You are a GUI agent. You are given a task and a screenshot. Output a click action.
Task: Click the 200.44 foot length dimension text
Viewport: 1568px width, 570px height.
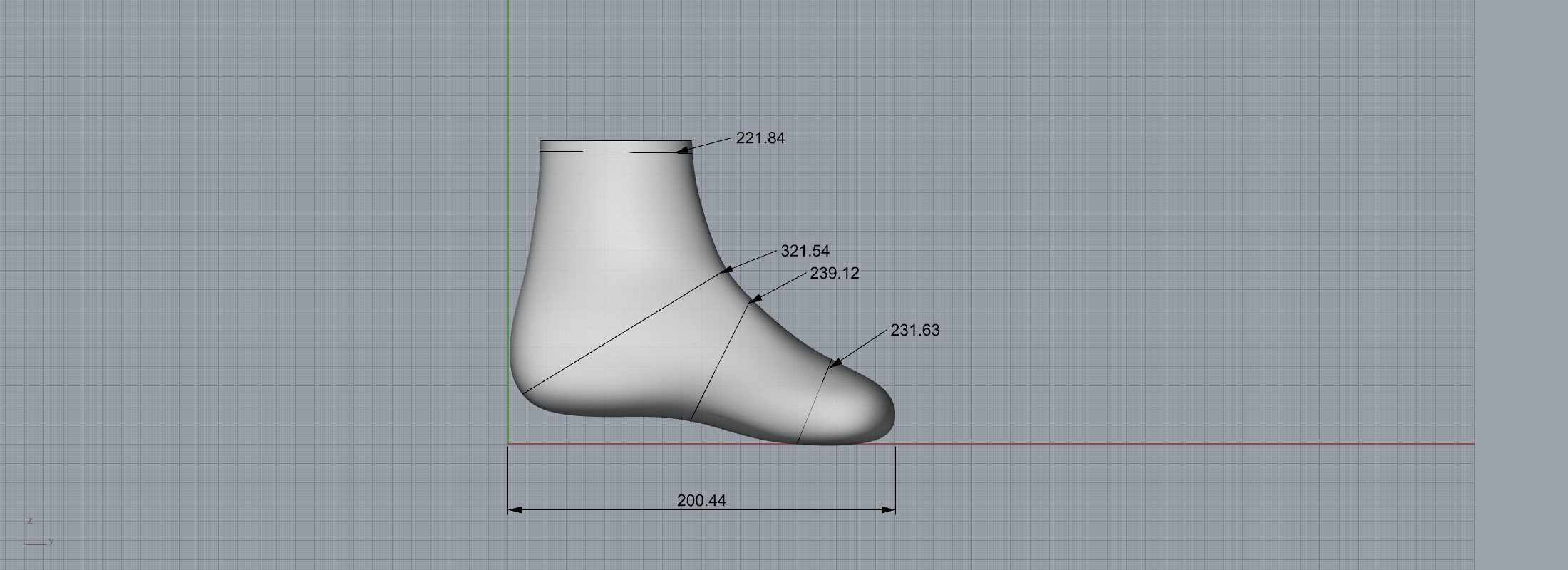pos(701,501)
